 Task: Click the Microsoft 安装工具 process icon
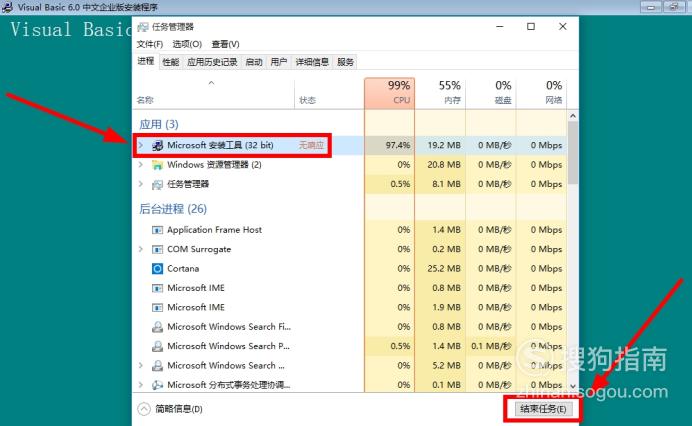(157, 145)
